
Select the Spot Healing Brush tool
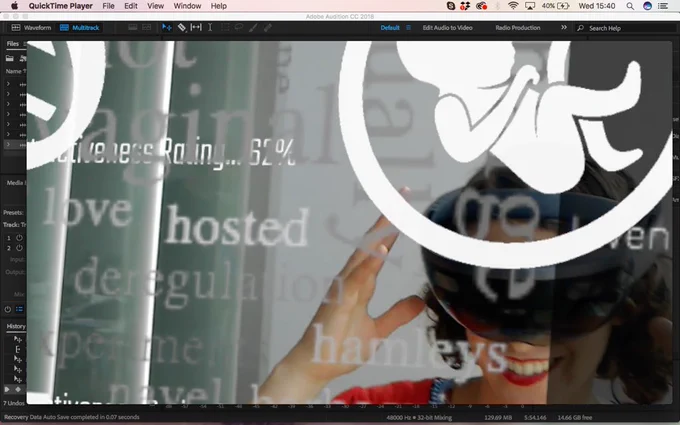pos(268,27)
